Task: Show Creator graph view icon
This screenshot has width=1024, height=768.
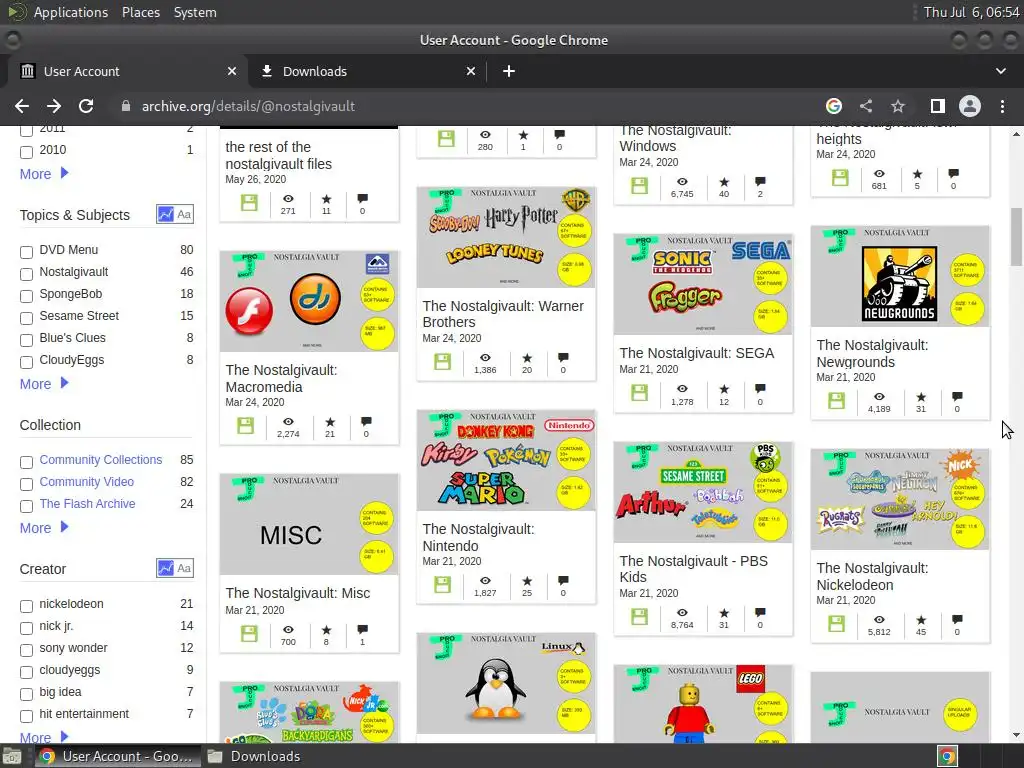Action: pyautogui.click(x=165, y=568)
